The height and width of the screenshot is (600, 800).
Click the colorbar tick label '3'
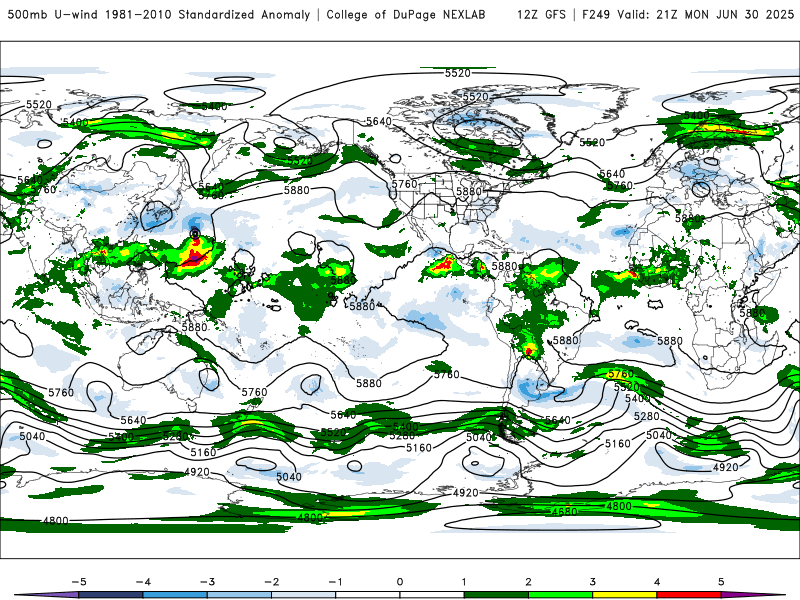(592, 582)
